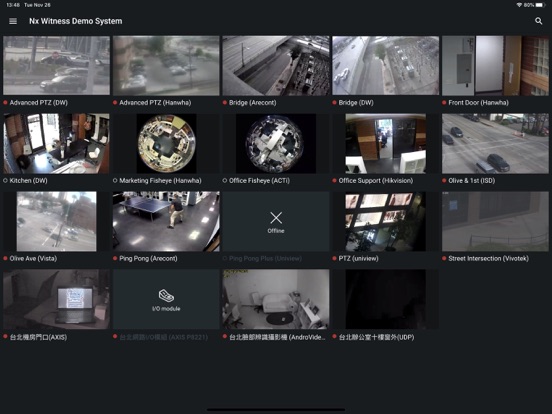Click recording dot beside Office Support (Hikvision)
Viewport: 552px width, 414px height.
tap(334, 181)
